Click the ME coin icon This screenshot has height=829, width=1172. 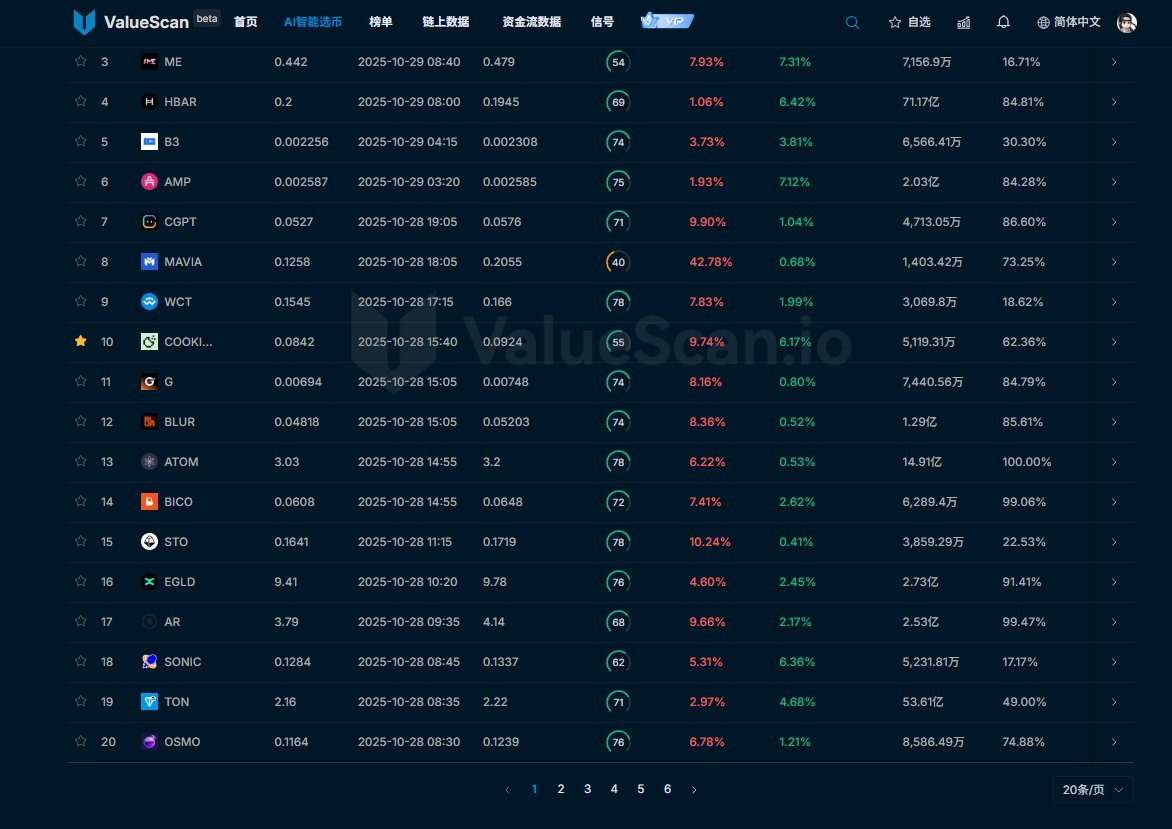(x=149, y=62)
